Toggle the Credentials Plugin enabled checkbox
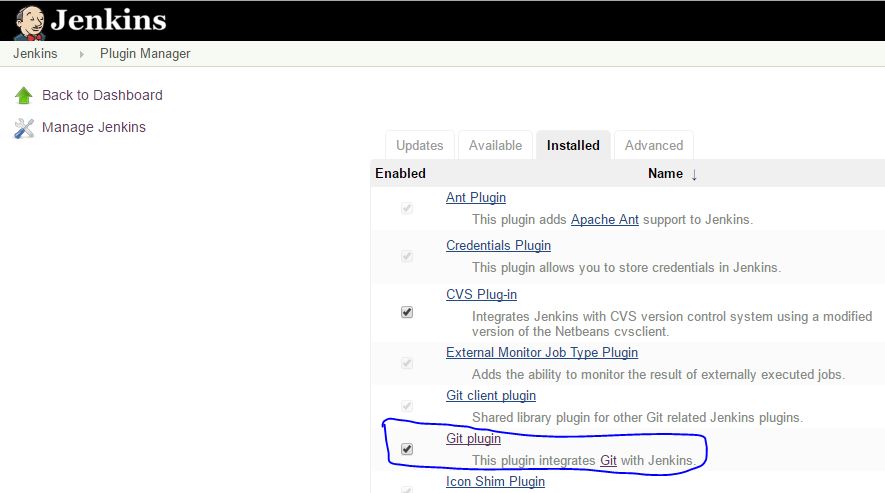Viewport: 885px width, 493px height. click(407, 256)
